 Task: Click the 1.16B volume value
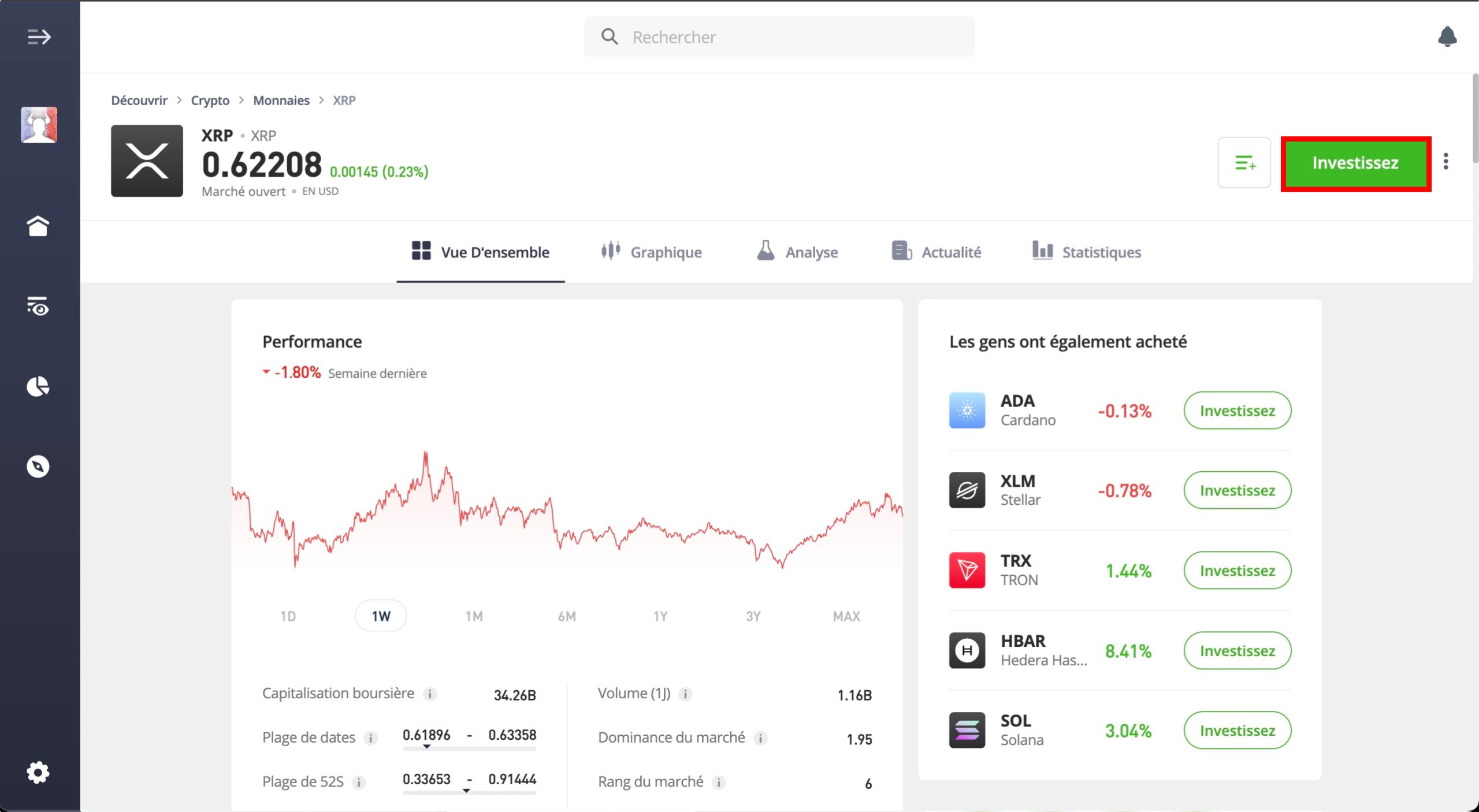(x=854, y=695)
